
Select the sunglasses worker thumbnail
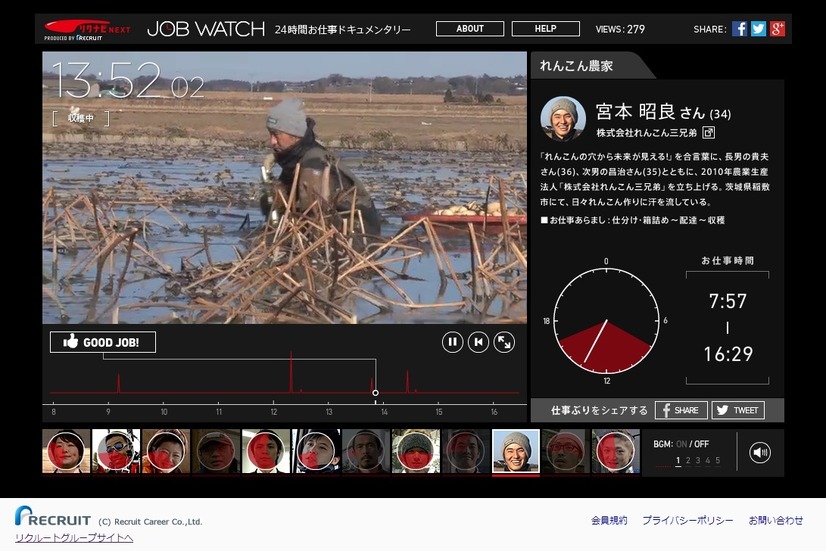pyautogui.click(x=116, y=451)
